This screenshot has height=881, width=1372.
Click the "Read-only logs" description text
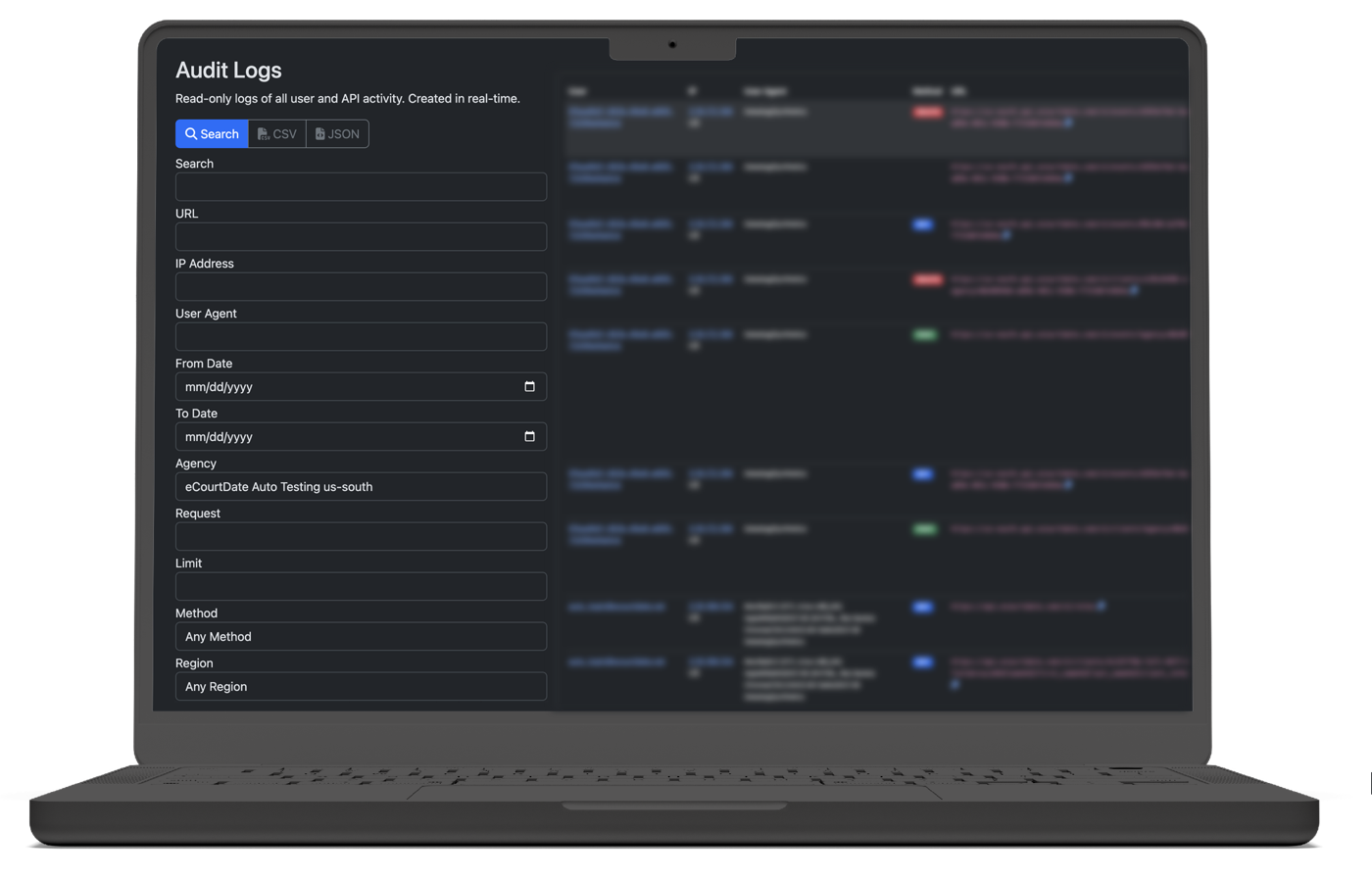tap(348, 99)
